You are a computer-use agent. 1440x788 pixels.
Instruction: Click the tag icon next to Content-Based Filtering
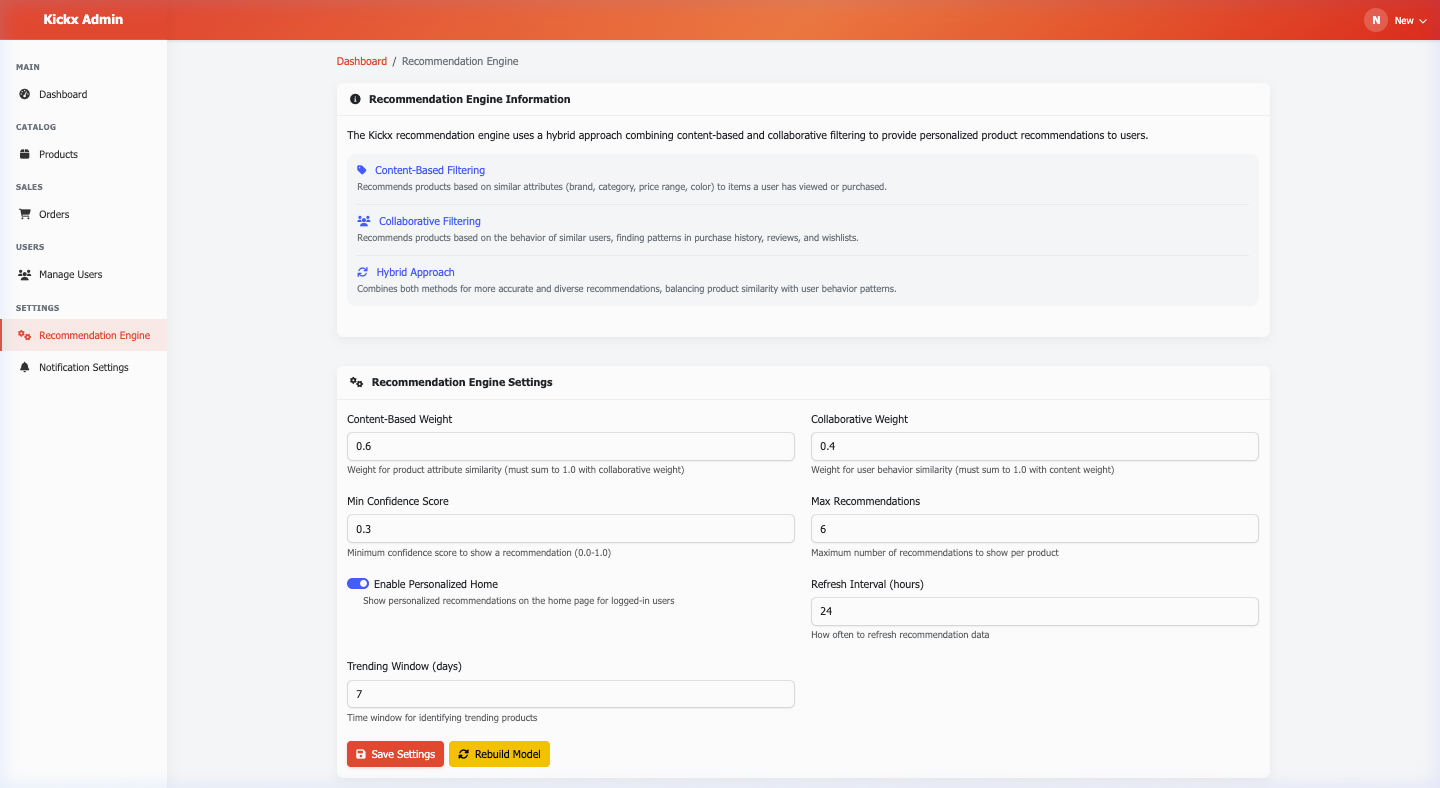(362, 170)
